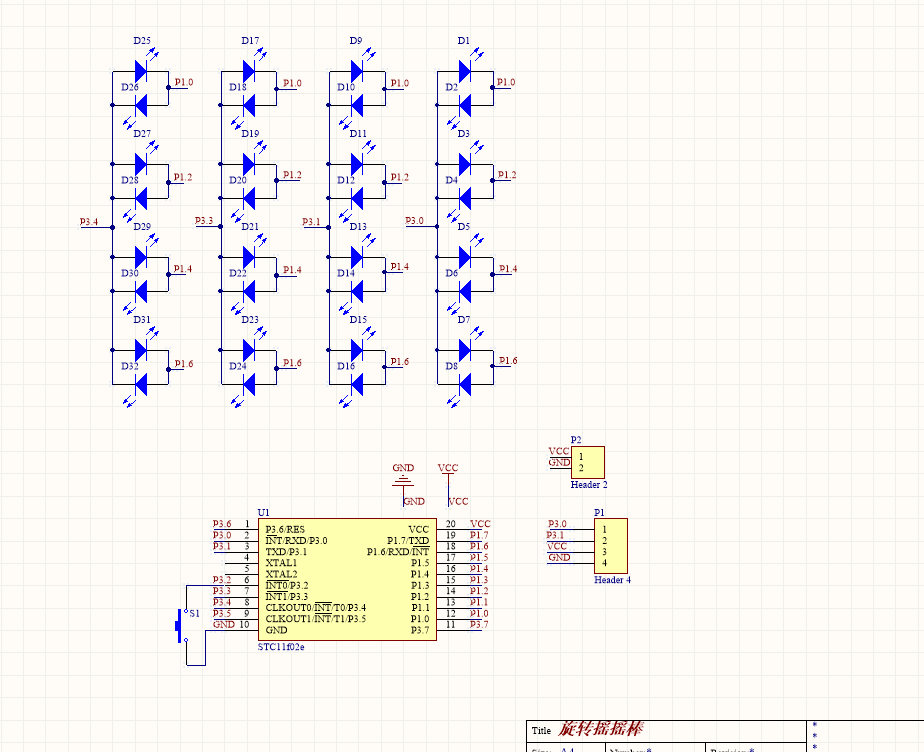Click the 'Title' field label in title block
The image size is (924, 752).
point(541,731)
